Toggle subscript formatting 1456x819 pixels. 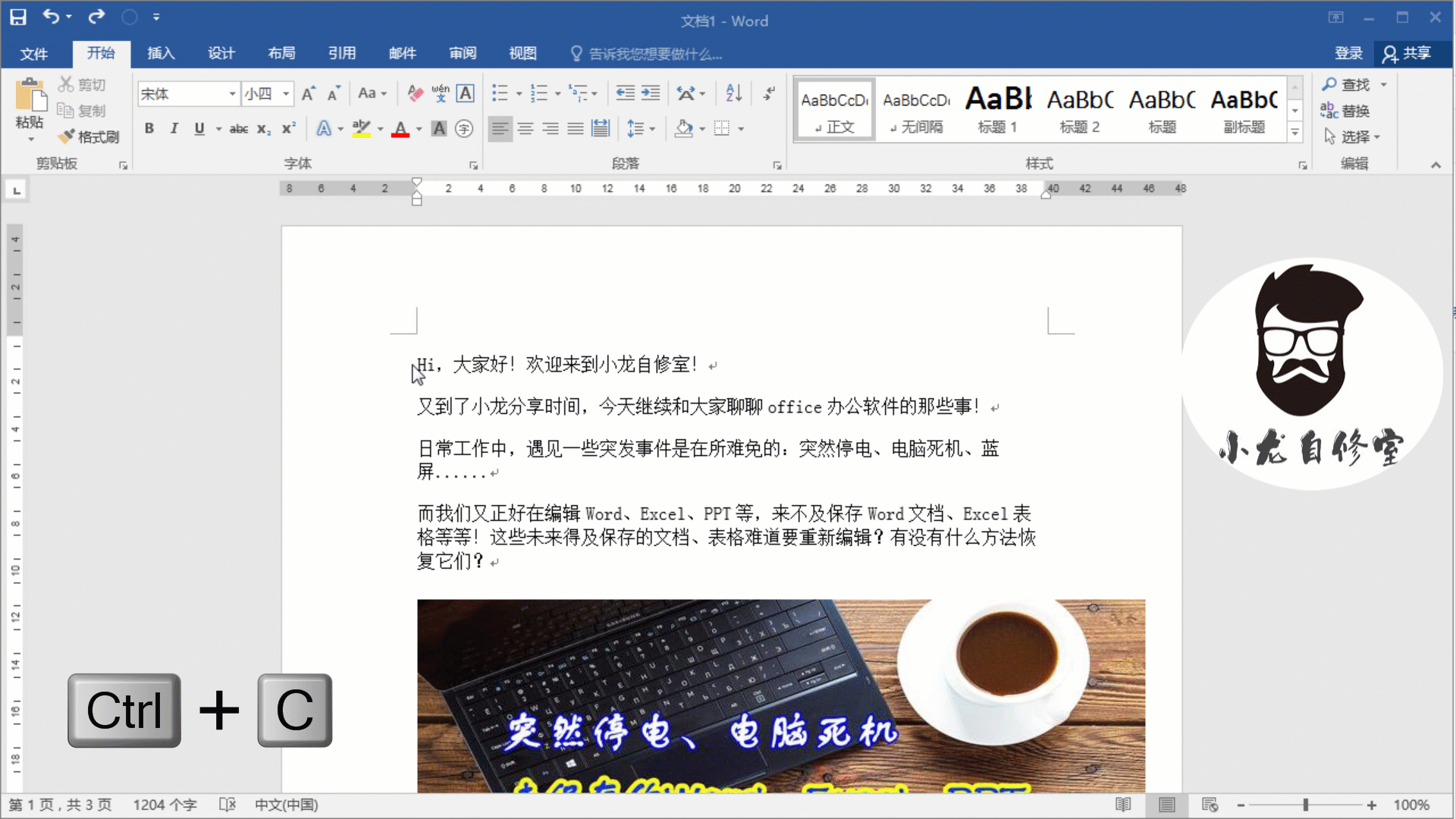pos(264,129)
